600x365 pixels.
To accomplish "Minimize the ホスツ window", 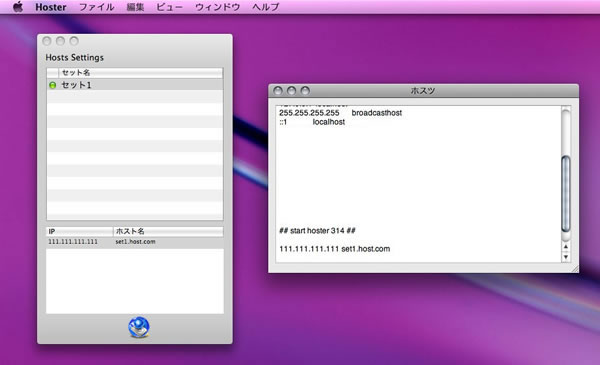I will coord(292,91).
